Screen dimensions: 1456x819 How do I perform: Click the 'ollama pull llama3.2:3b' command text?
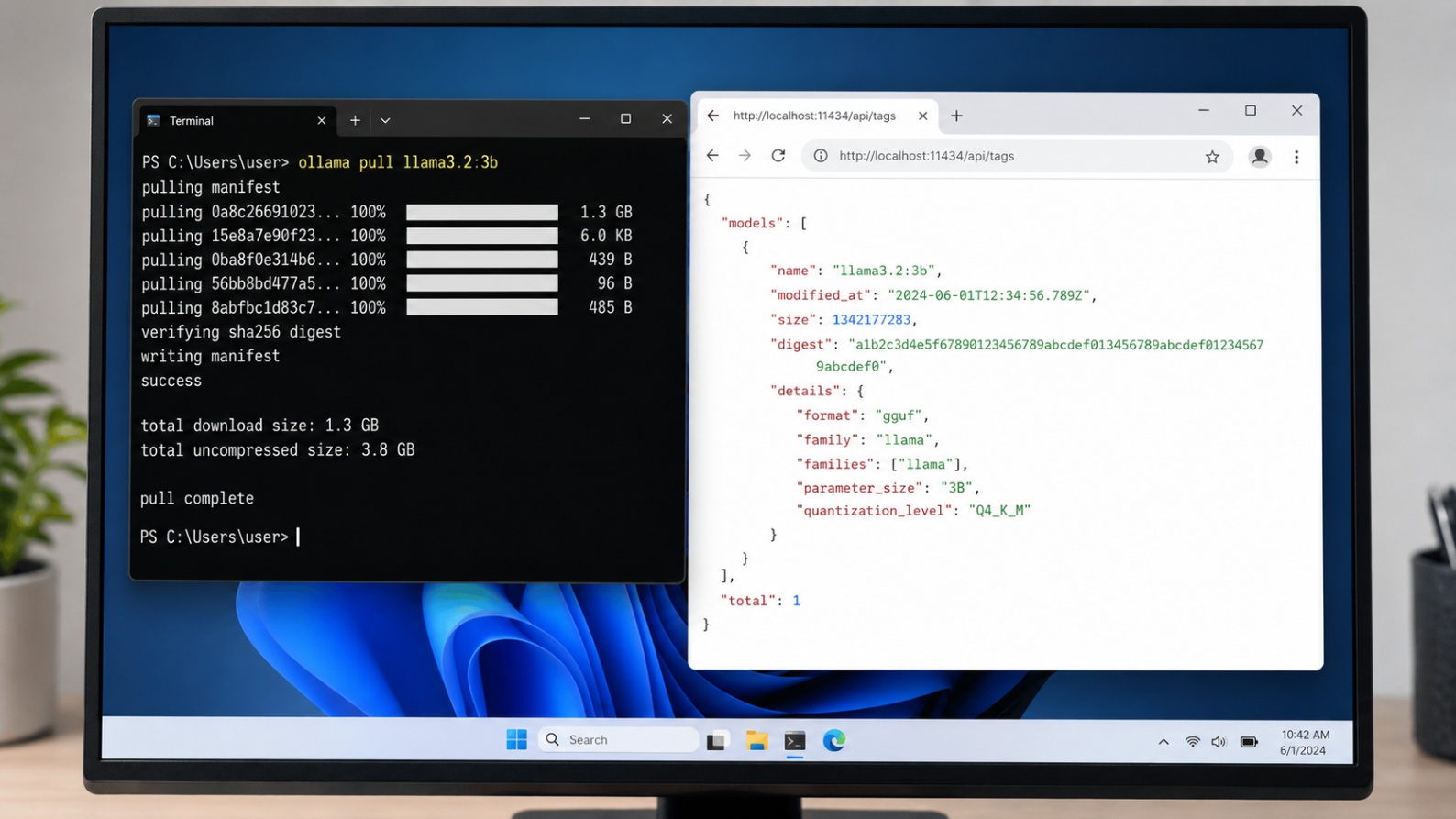pos(398,162)
